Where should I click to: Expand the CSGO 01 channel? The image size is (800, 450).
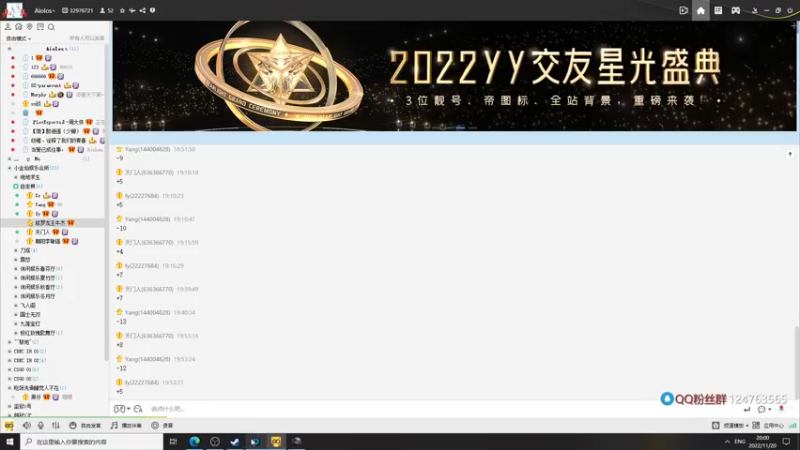10,369
